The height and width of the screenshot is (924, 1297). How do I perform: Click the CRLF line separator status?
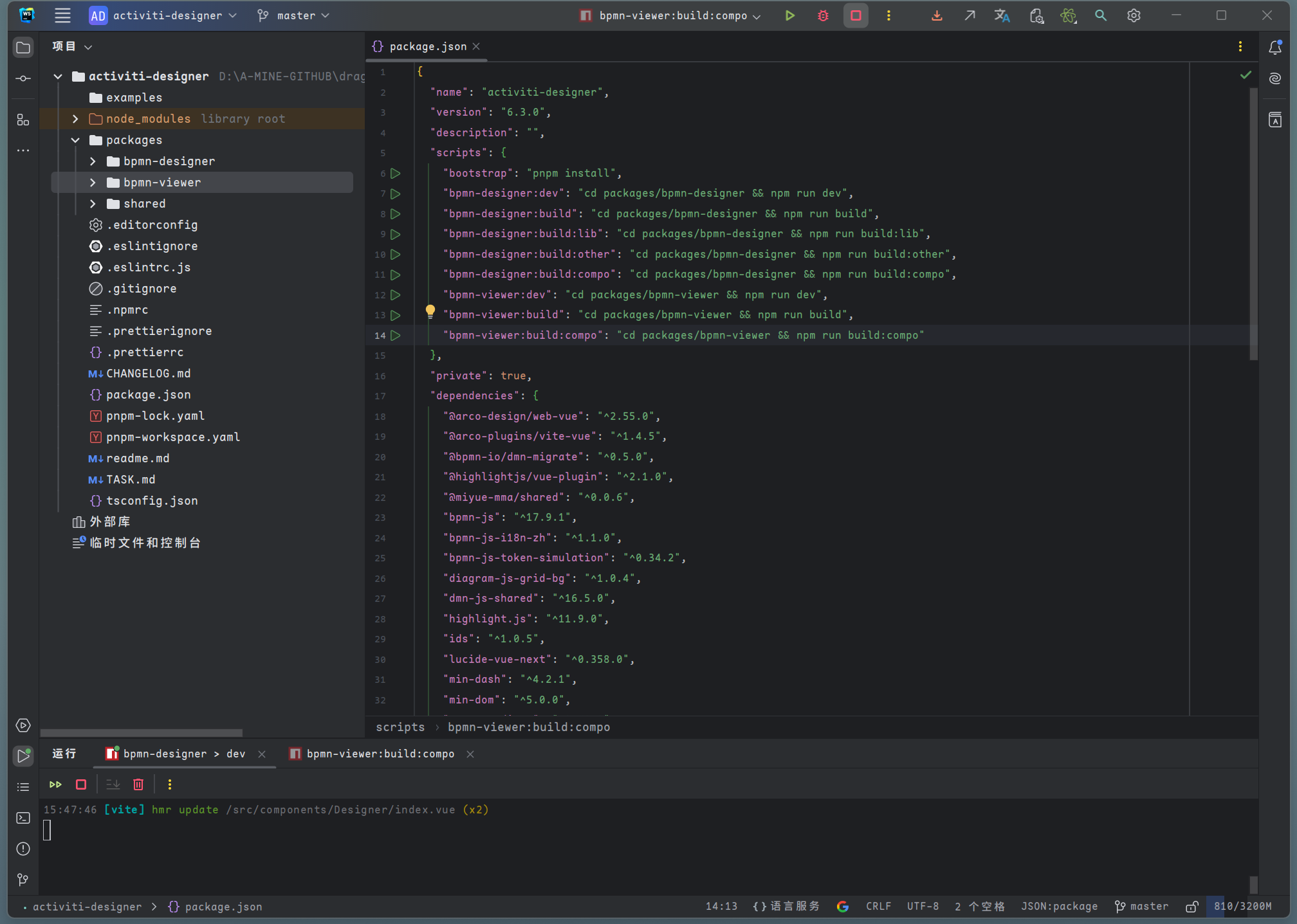point(878,907)
